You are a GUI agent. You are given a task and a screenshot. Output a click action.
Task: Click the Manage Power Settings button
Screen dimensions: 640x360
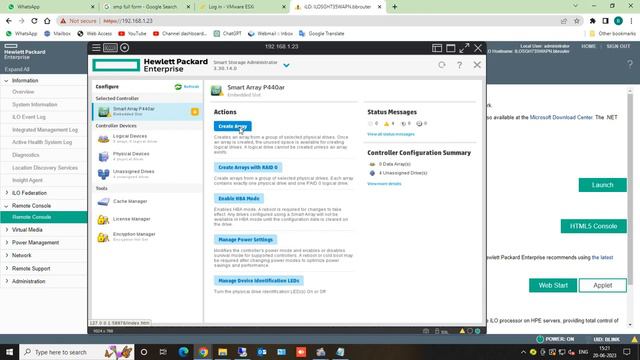click(245, 240)
